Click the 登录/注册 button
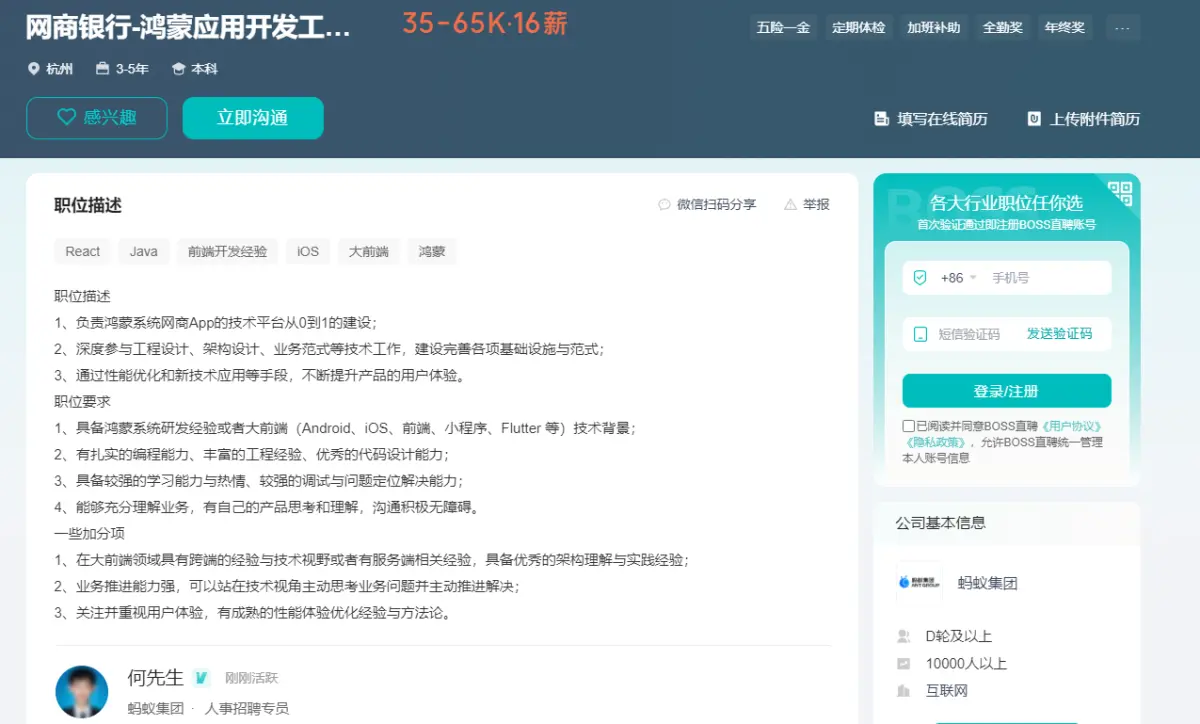This screenshot has width=1200, height=724. [1007, 391]
